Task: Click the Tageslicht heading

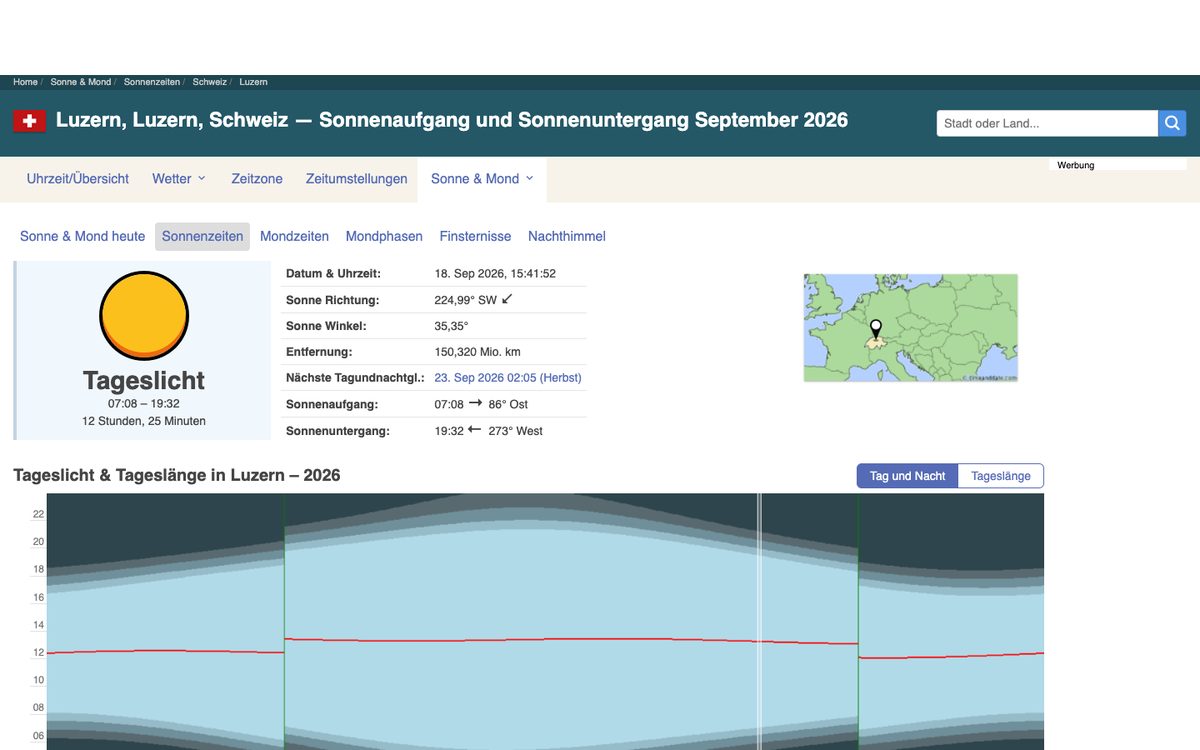Action: [x=144, y=381]
